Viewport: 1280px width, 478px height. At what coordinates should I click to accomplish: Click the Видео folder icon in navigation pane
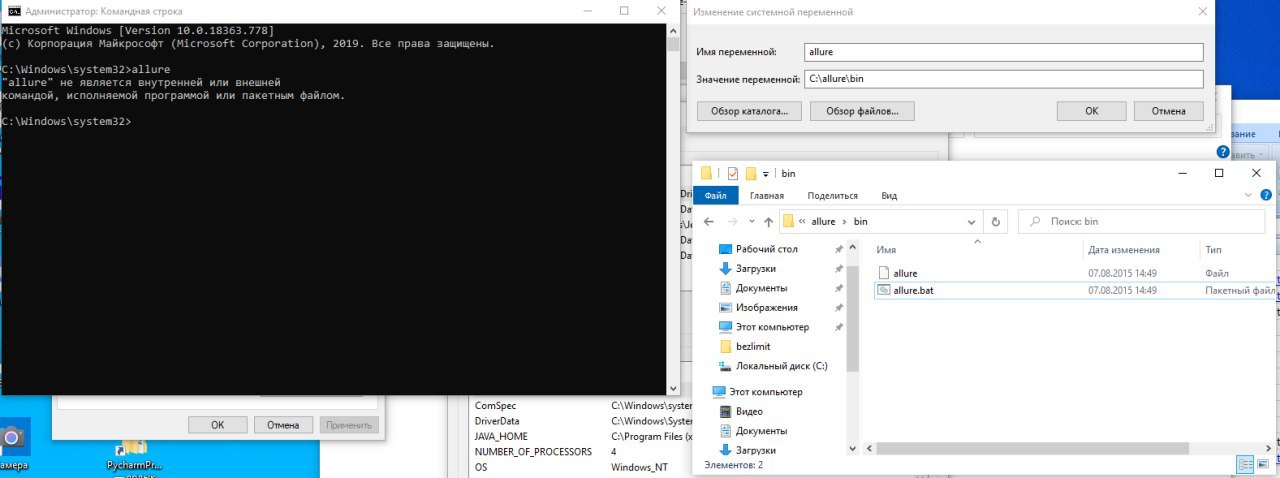click(x=726, y=412)
